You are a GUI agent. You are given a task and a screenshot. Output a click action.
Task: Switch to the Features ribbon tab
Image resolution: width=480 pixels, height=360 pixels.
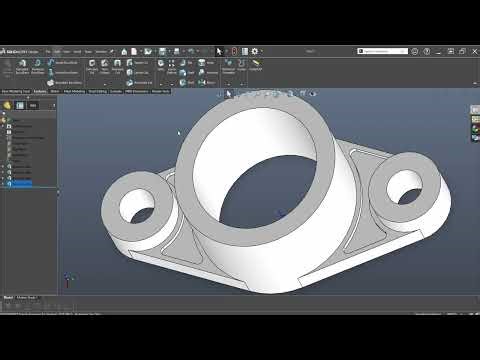pos(40,91)
